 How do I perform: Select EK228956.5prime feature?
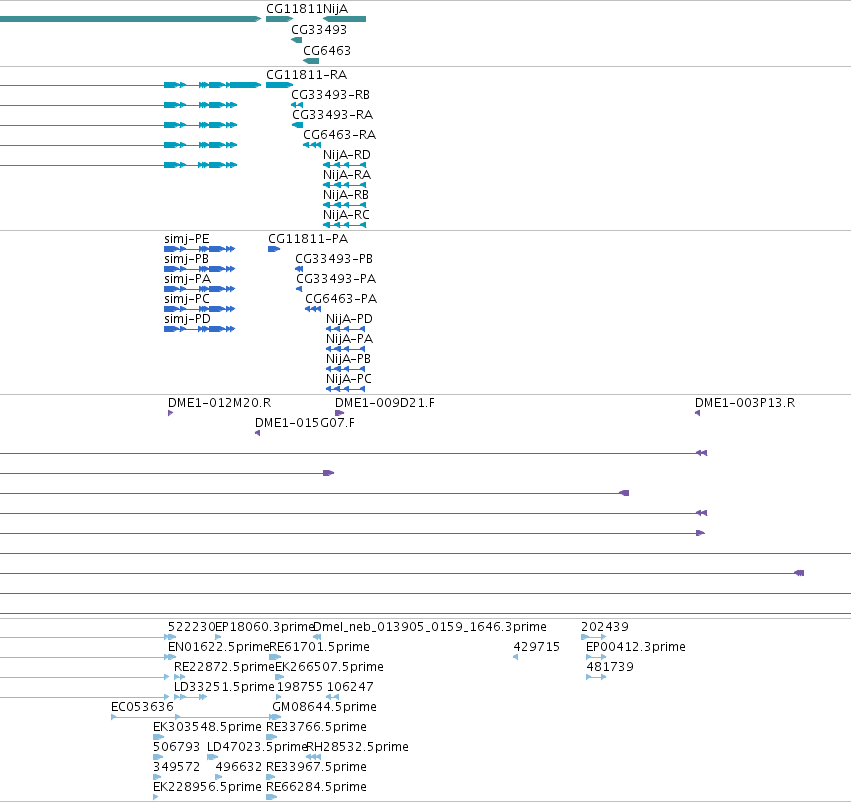pyautogui.click(x=207, y=787)
